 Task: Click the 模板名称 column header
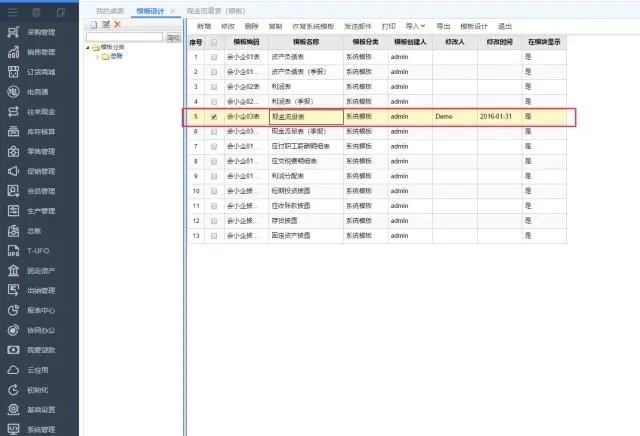tap(306, 42)
